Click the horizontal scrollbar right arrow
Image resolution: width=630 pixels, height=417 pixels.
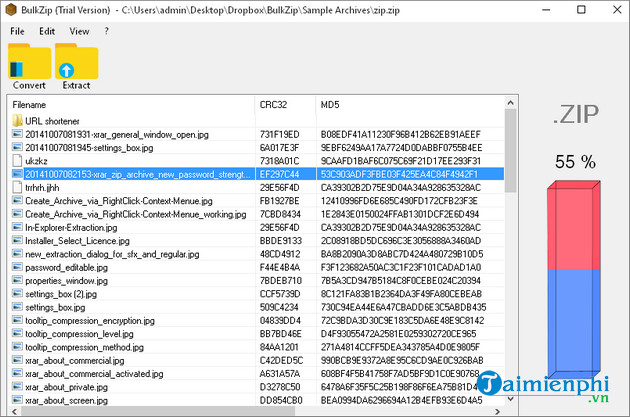click(497, 411)
